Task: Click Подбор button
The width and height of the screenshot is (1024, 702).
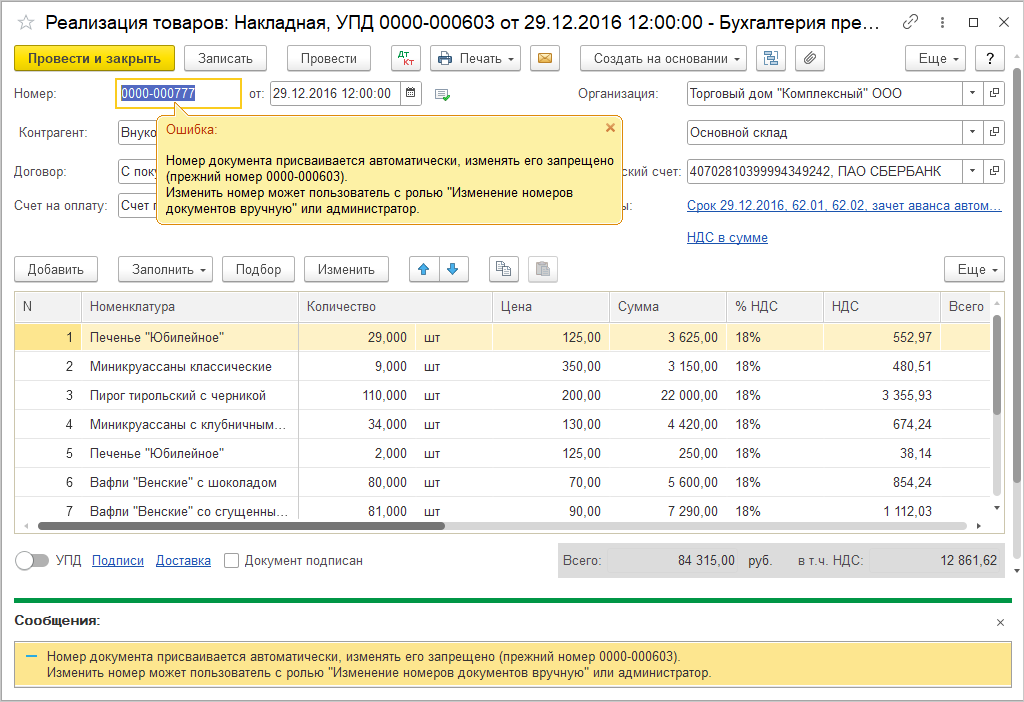Action: (258, 269)
